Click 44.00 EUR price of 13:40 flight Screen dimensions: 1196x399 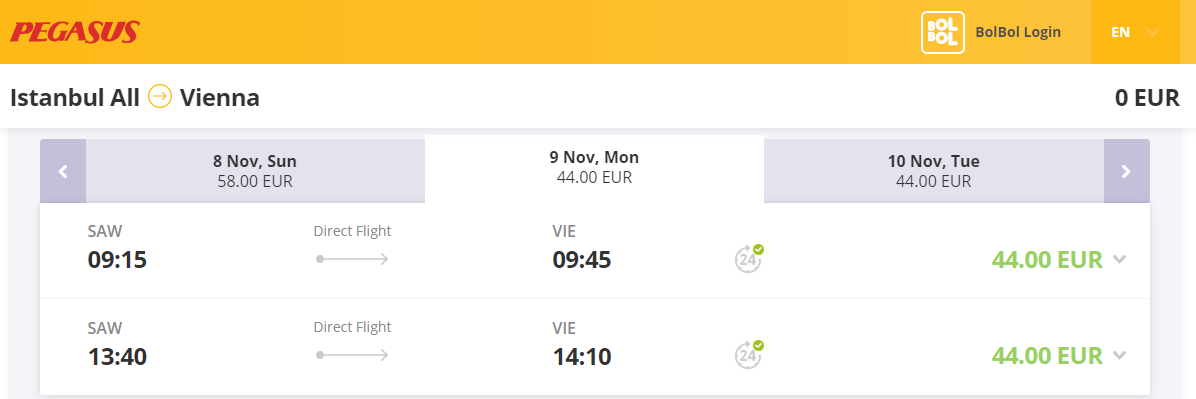1047,356
